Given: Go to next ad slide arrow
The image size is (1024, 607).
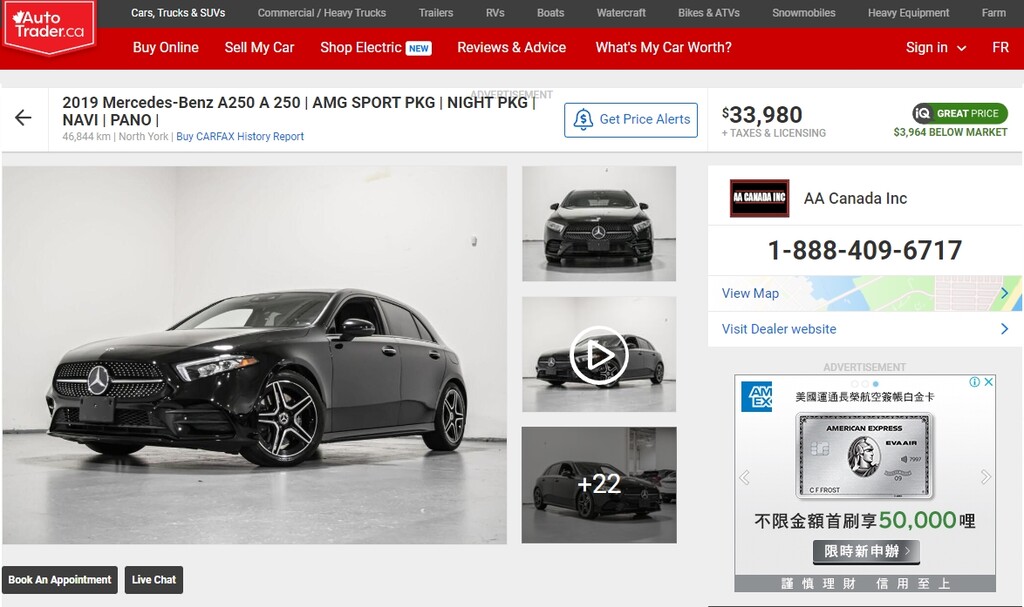Looking at the screenshot, I should click(985, 478).
